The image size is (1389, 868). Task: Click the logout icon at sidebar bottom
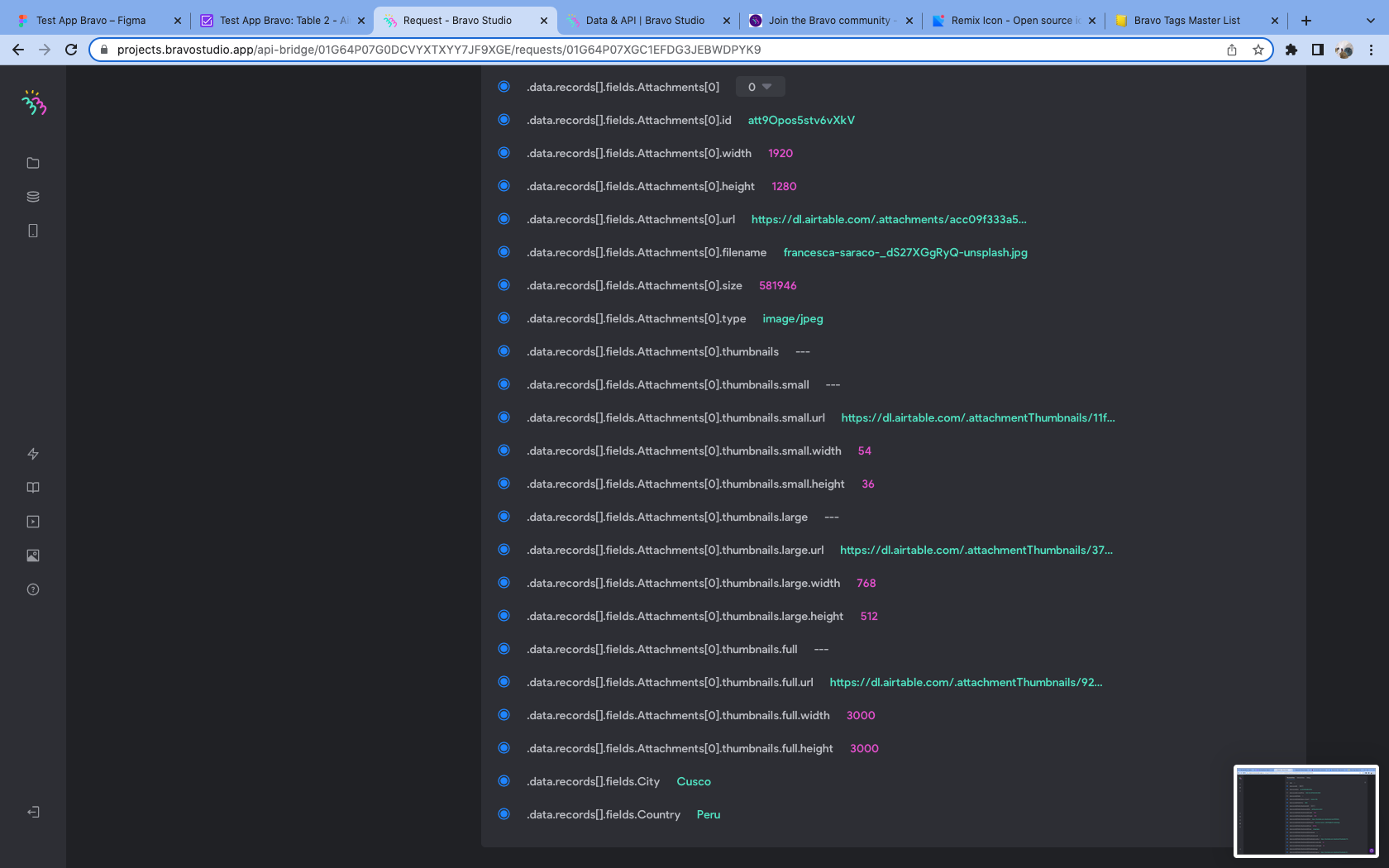(33, 812)
